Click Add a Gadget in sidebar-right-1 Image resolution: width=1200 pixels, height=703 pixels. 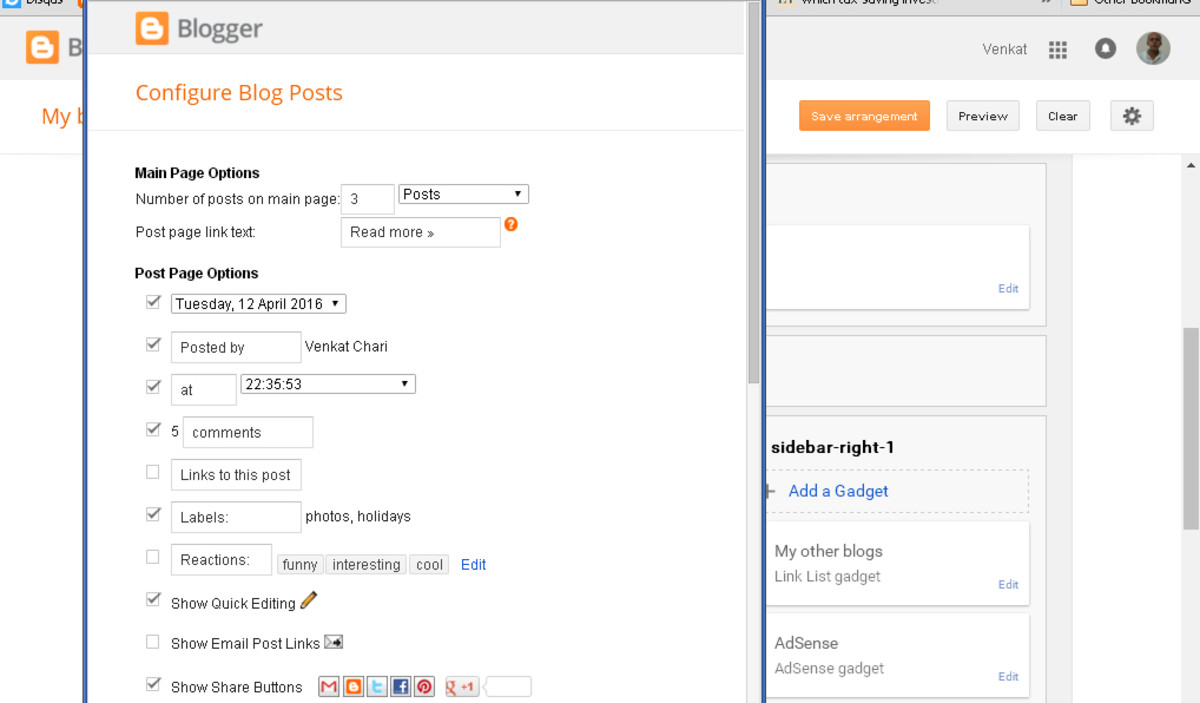pos(839,491)
